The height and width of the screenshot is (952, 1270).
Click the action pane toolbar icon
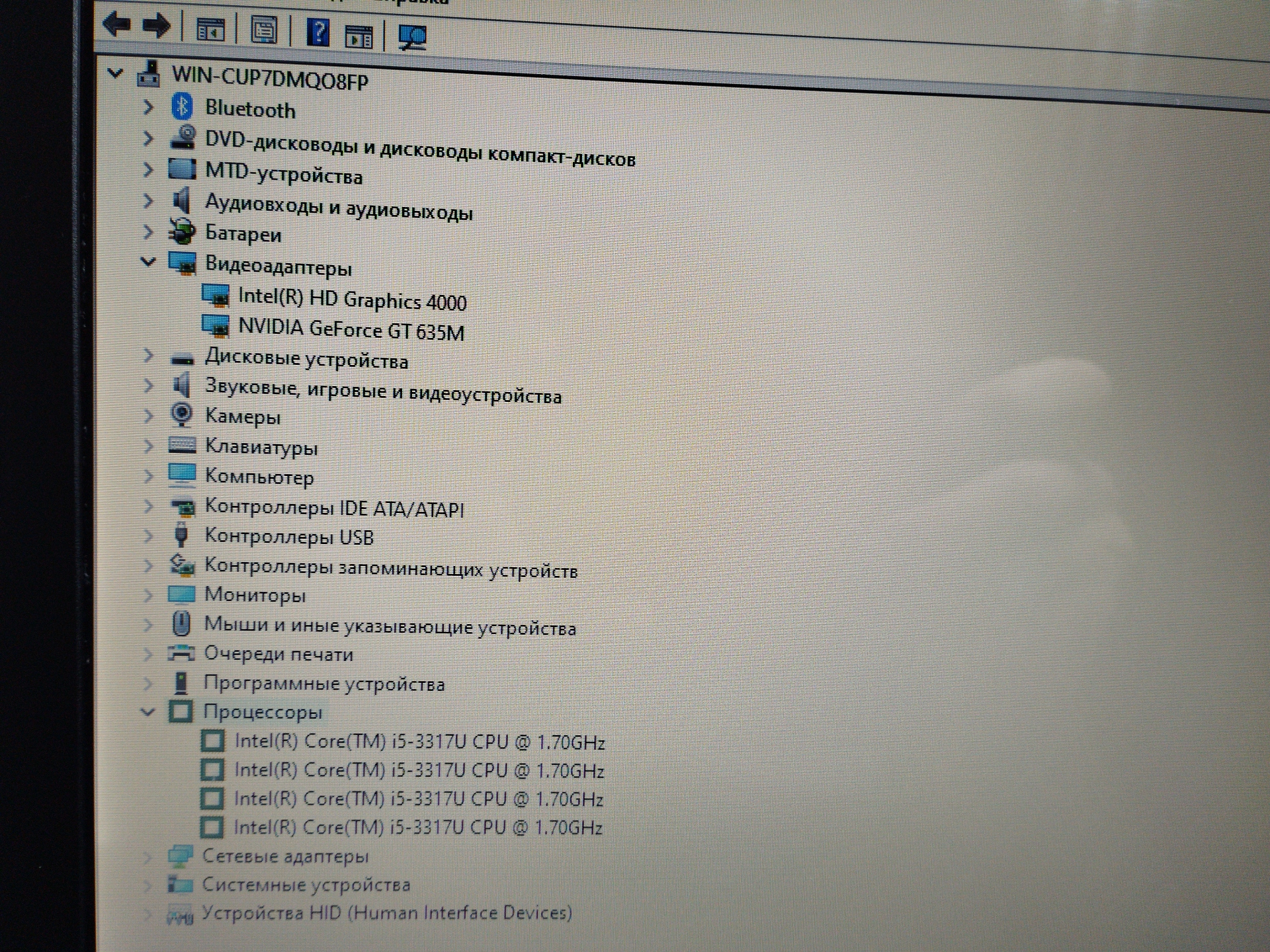[359, 36]
